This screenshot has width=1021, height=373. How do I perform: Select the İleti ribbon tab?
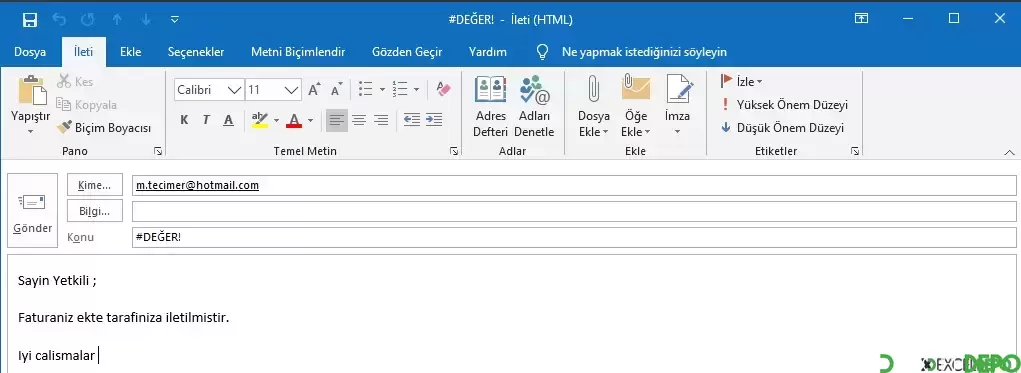point(83,52)
